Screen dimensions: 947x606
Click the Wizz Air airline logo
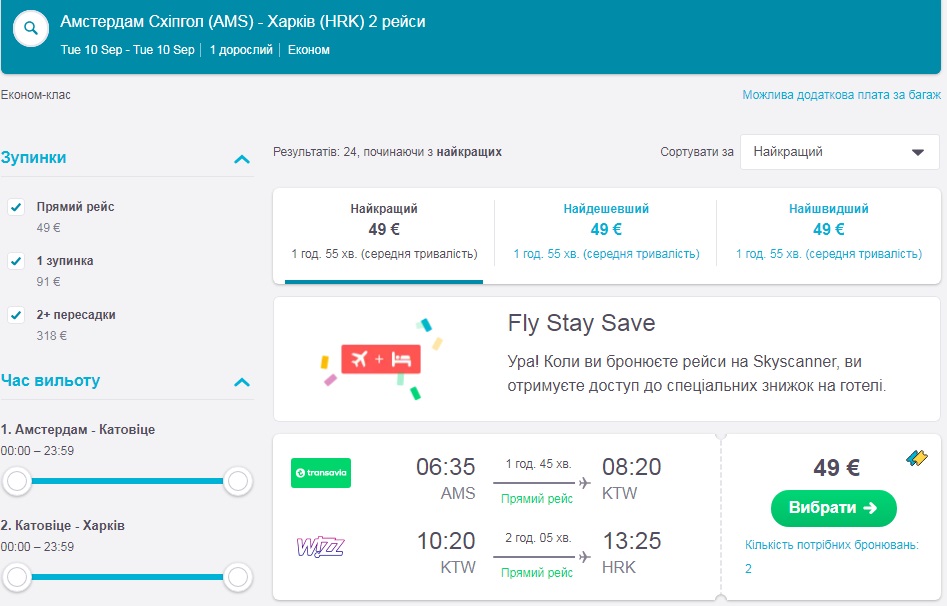[x=320, y=547]
